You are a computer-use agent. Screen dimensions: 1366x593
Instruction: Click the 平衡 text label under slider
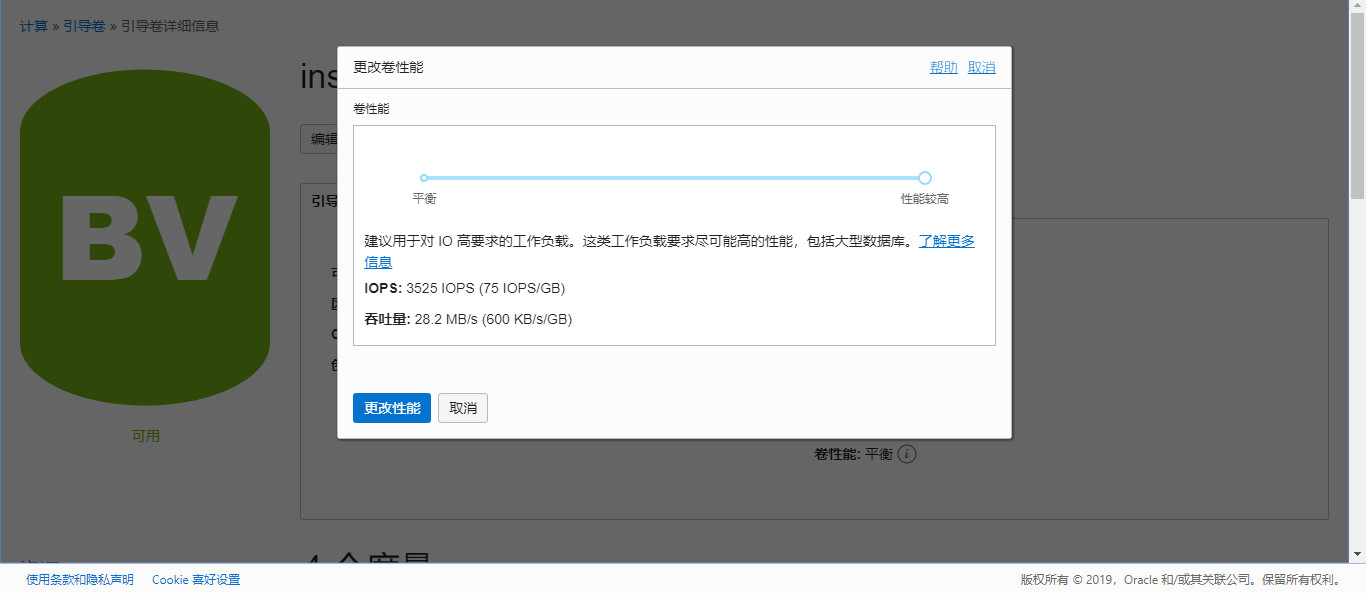[x=424, y=199]
